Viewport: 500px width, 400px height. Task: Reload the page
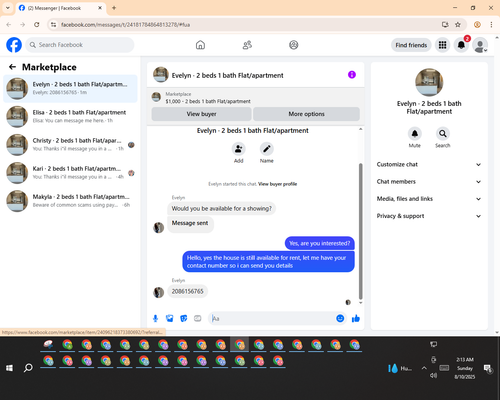pyautogui.click(x=37, y=25)
